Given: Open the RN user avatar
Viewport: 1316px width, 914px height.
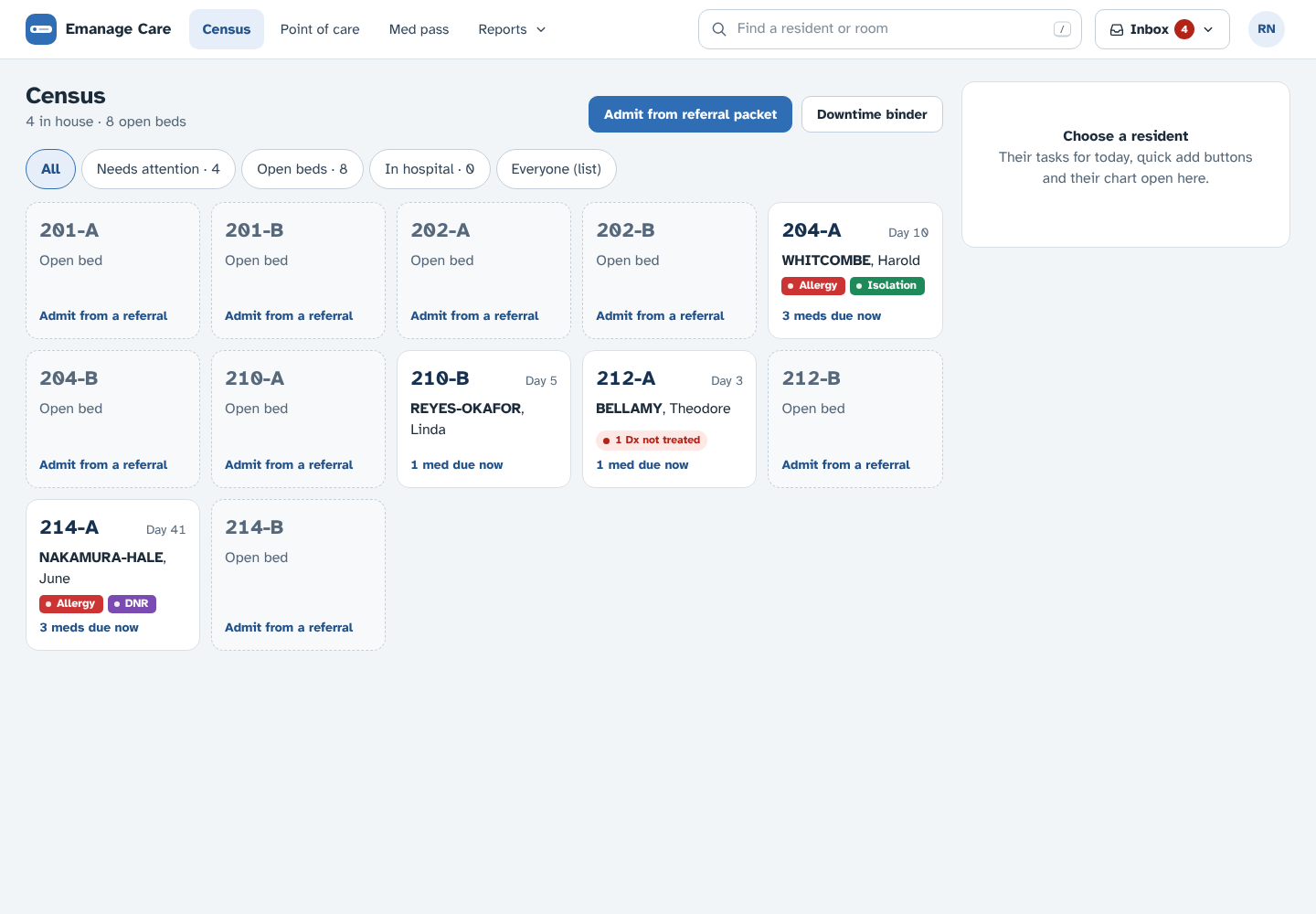Looking at the screenshot, I should (1267, 29).
